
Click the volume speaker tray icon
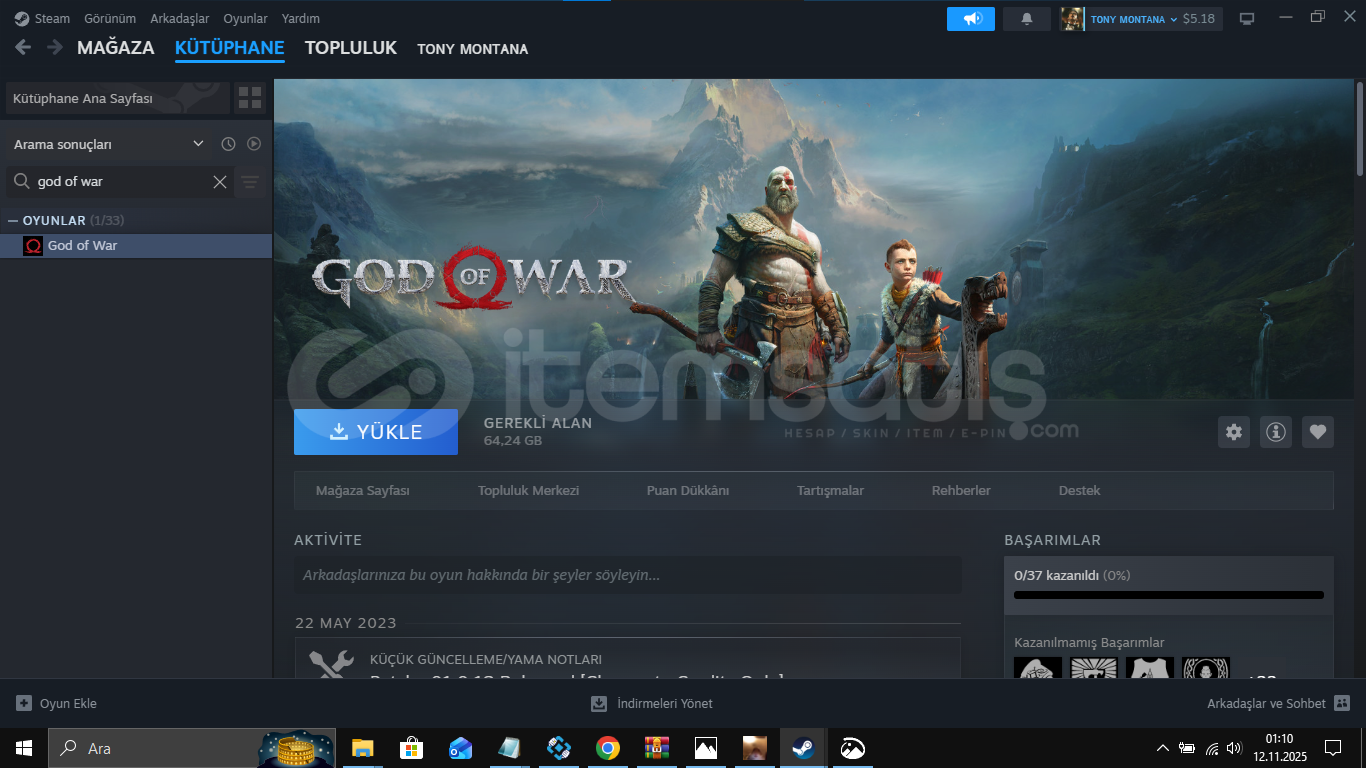coord(1234,748)
